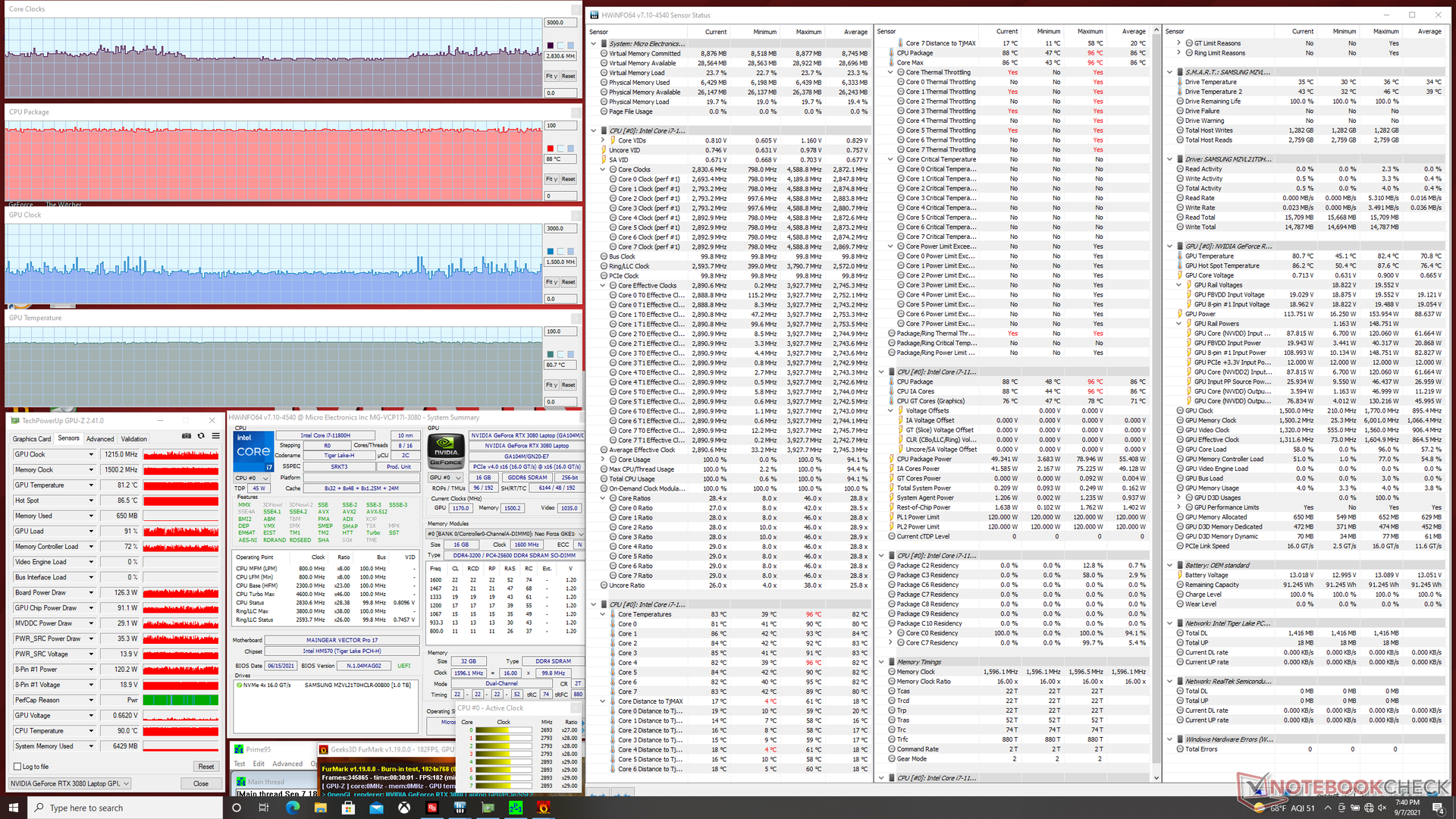This screenshot has width=1456, height=819.
Task: Switch to the Graphics Card tab in GPU-Z
Action: tap(32, 439)
